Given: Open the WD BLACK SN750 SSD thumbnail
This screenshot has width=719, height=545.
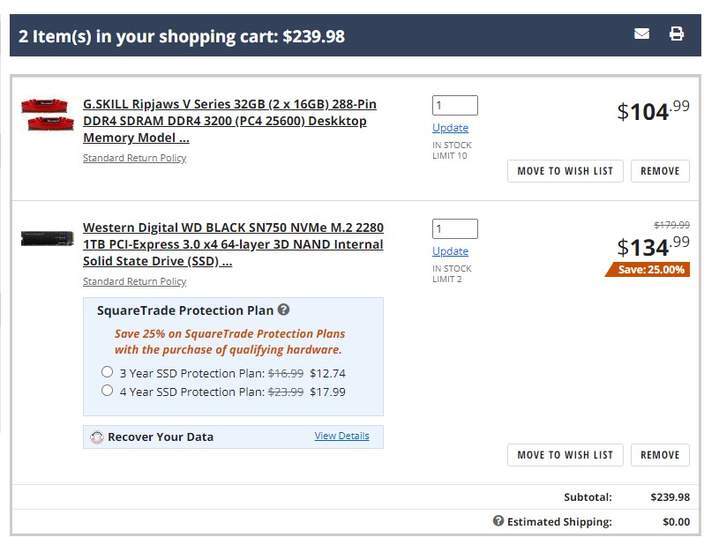Looking at the screenshot, I should pyautogui.click(x=47, y=239).
